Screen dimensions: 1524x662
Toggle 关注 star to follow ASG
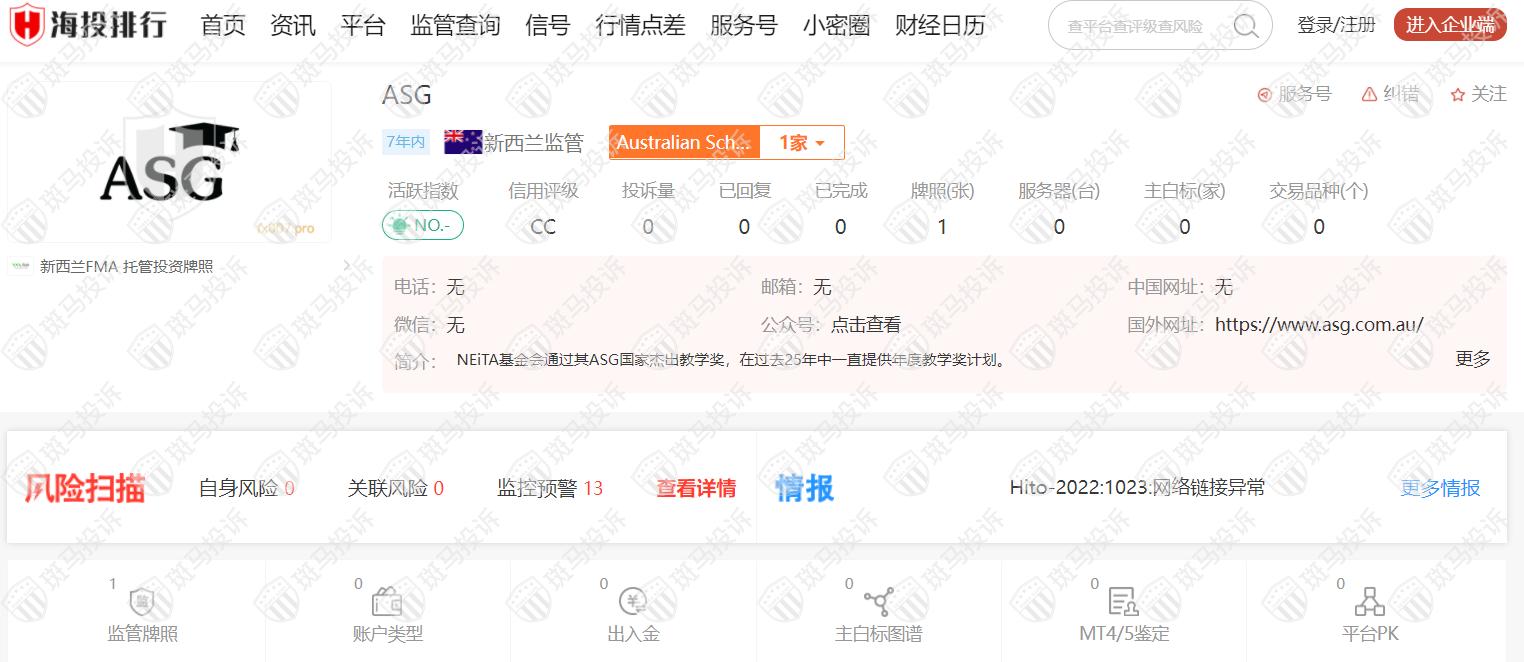(x=1458, y=95)
